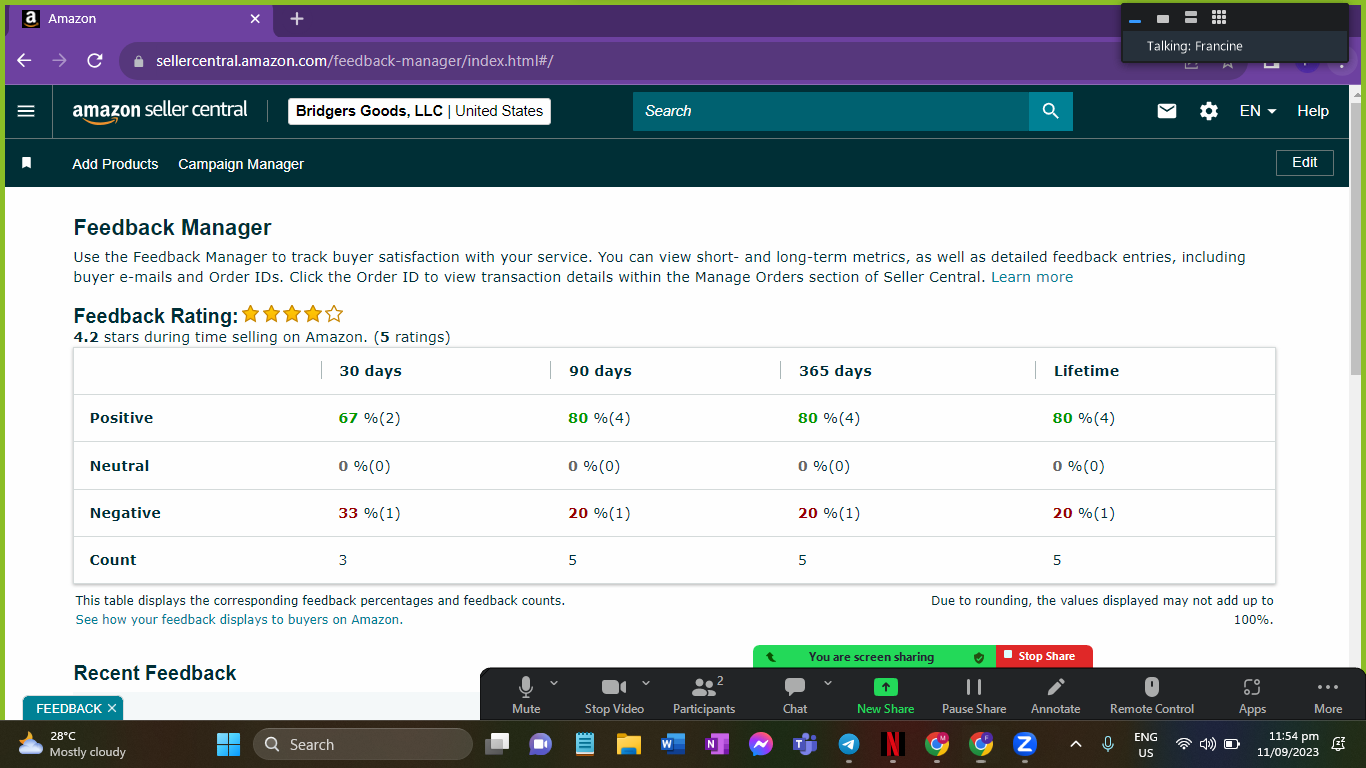Stop video in the Zoom toolbar
Viewport: 1366px width, 768px height.
click(x=613, y=695)
